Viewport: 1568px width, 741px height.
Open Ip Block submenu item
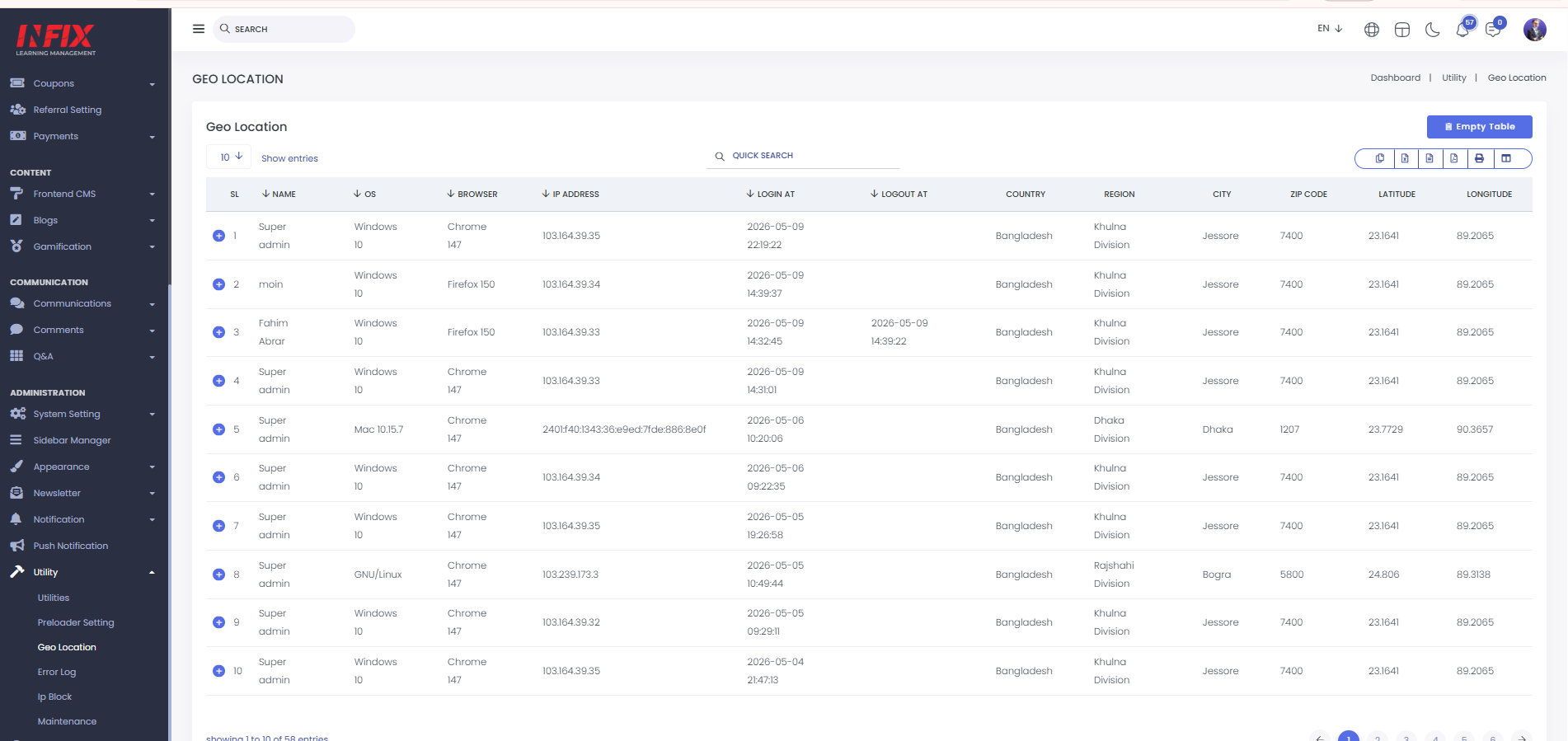coord(54,696)
